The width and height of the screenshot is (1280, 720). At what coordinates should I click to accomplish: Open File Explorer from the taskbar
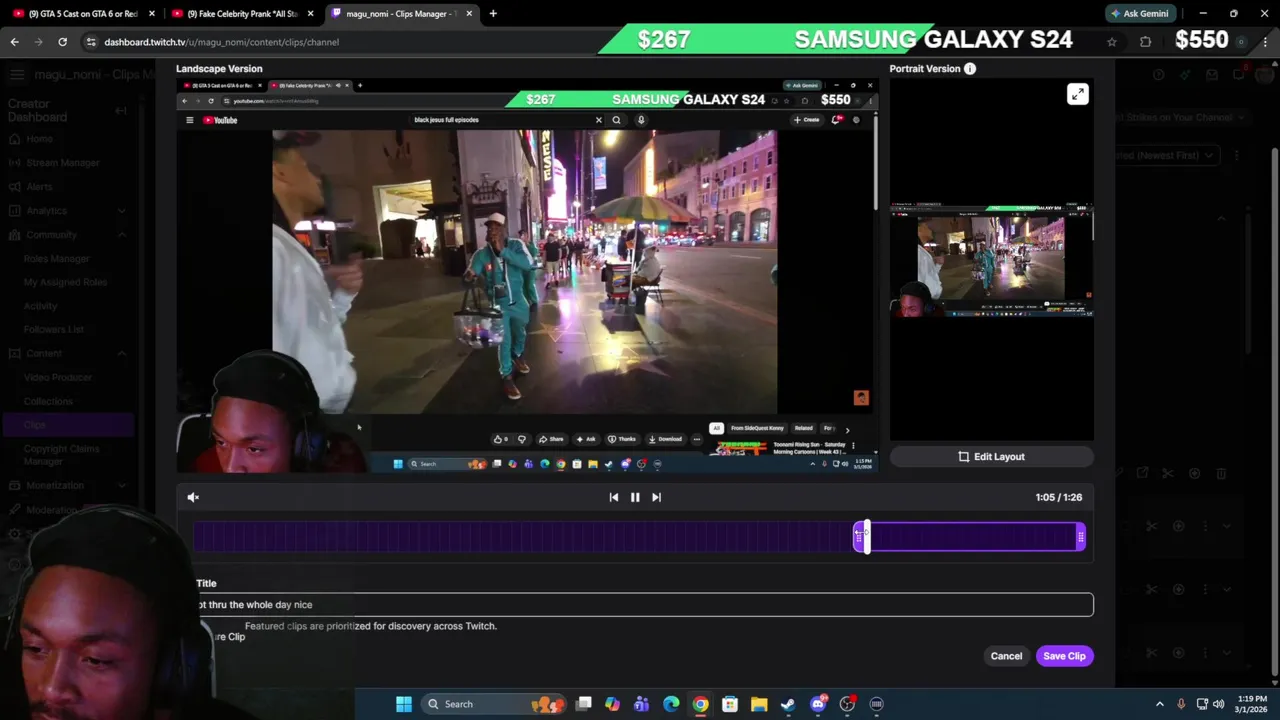tap(759, 704)
